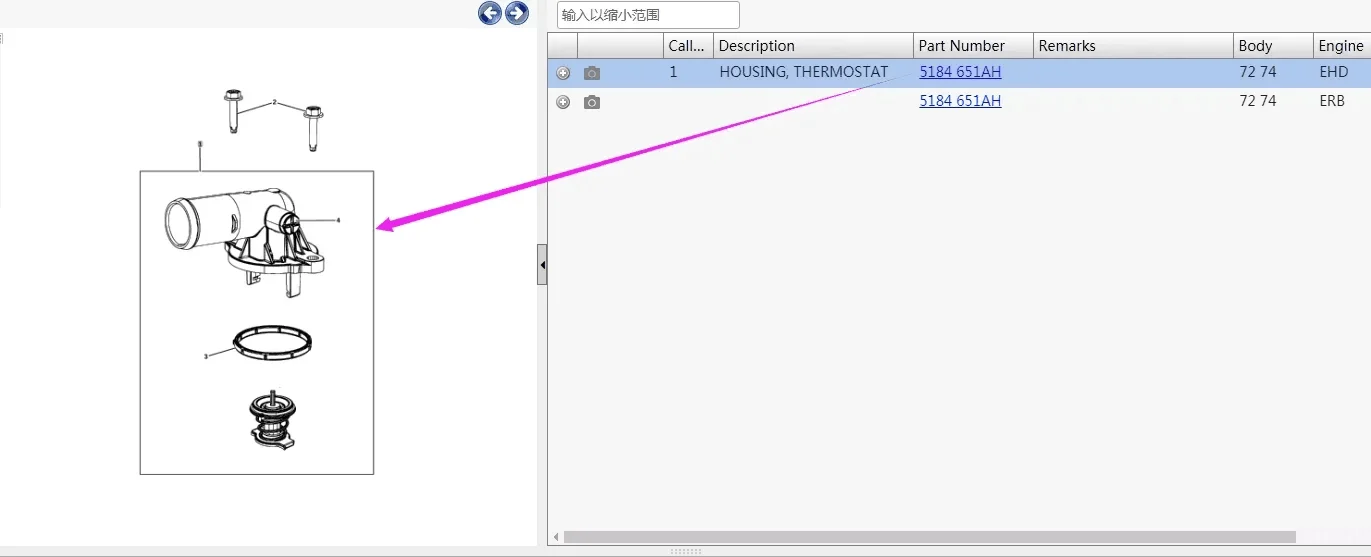Sort by the Body column header
This screenshot has height=557, width=1371.
tap(1273, 46)
